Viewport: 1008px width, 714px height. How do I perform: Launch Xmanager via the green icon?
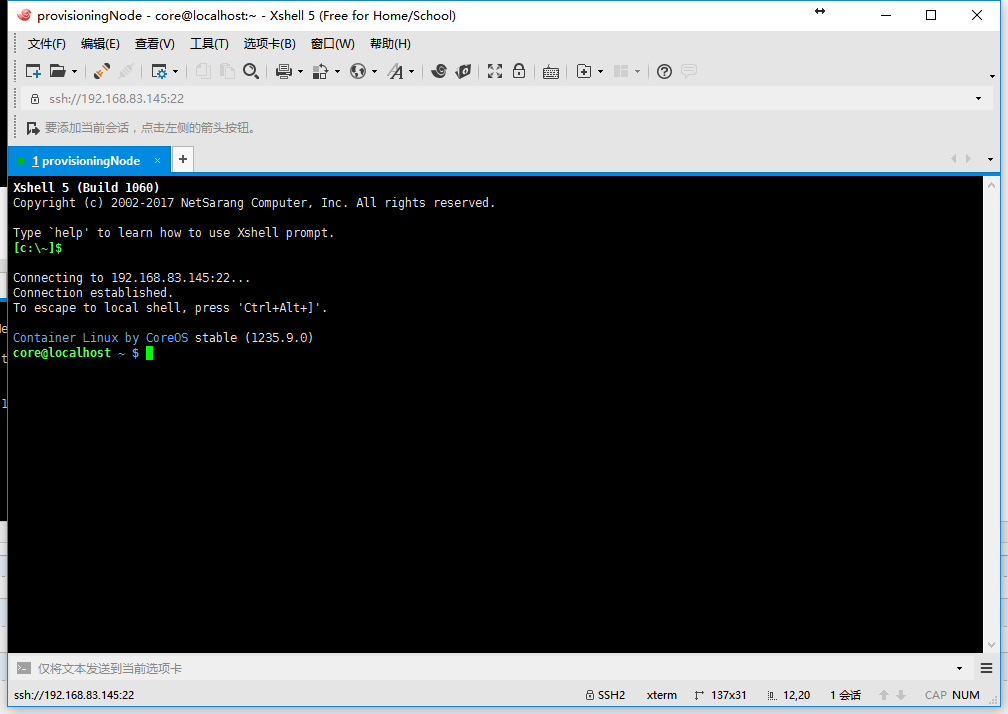click(x=463, y=71)
